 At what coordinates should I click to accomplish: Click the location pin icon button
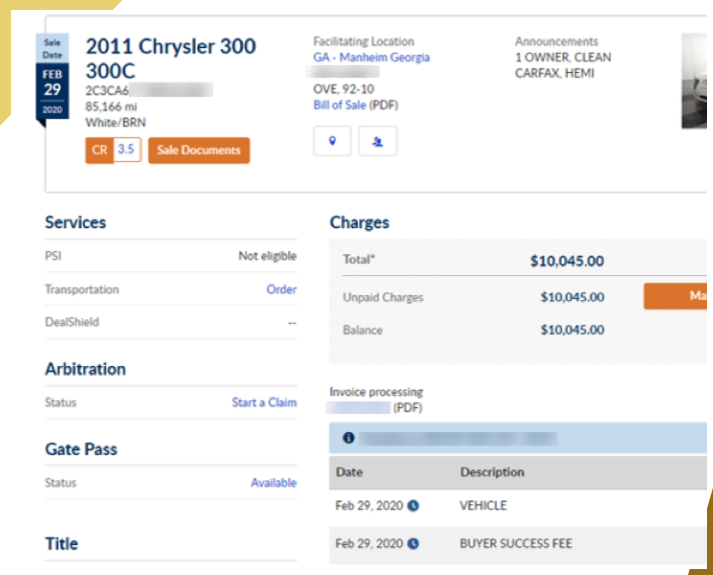pos(332,141)
